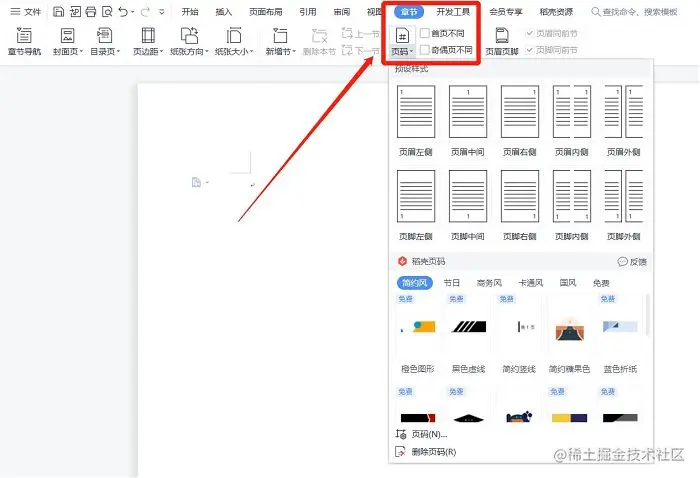Open the Undo history dropdown arrow
The height and width of the screenshot is (478, 700).
click(x=133, y=12)
